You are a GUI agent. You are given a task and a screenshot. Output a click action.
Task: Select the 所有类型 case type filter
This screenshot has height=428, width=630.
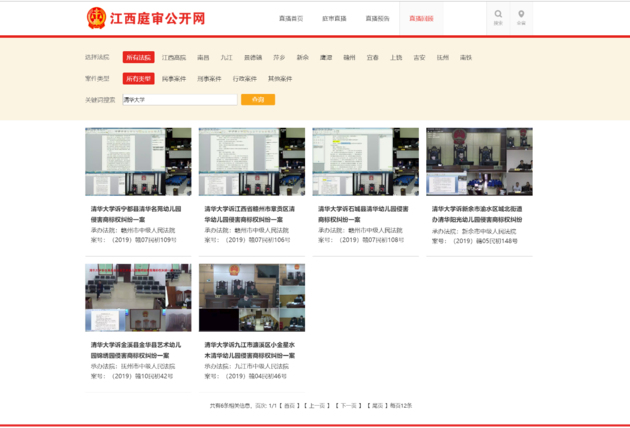[x=139, y=78]
